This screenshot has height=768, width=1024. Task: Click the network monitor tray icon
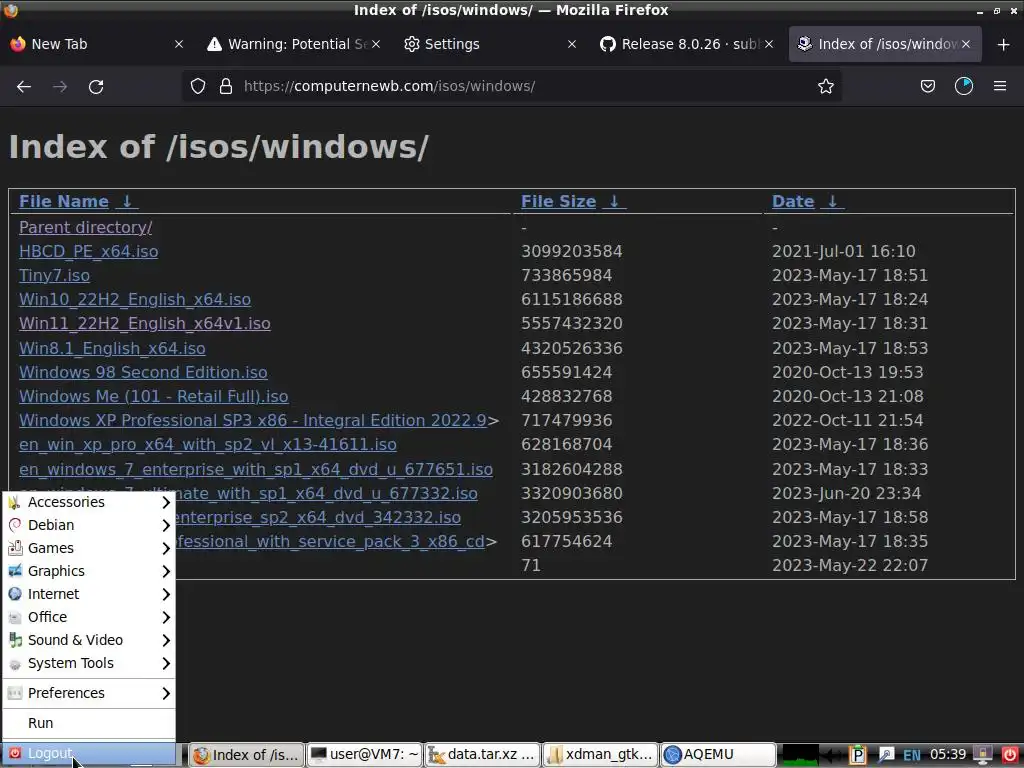point(983,755)
